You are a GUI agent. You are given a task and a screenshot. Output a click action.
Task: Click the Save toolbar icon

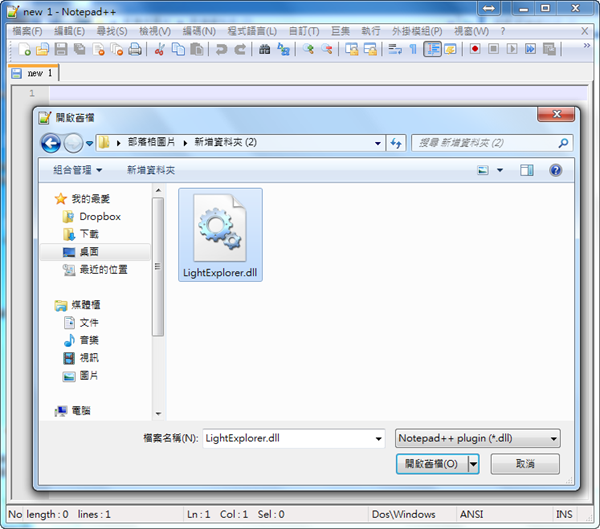click(x=61, y=49)
